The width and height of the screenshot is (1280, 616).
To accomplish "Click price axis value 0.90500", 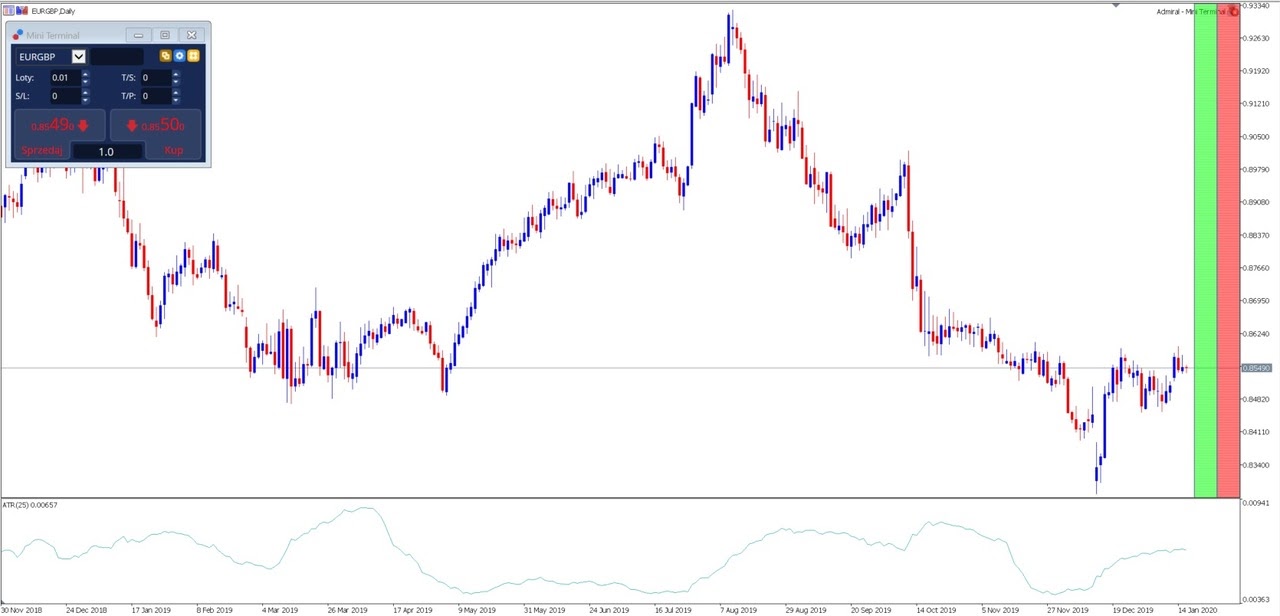I will [x=1257, y=137].
